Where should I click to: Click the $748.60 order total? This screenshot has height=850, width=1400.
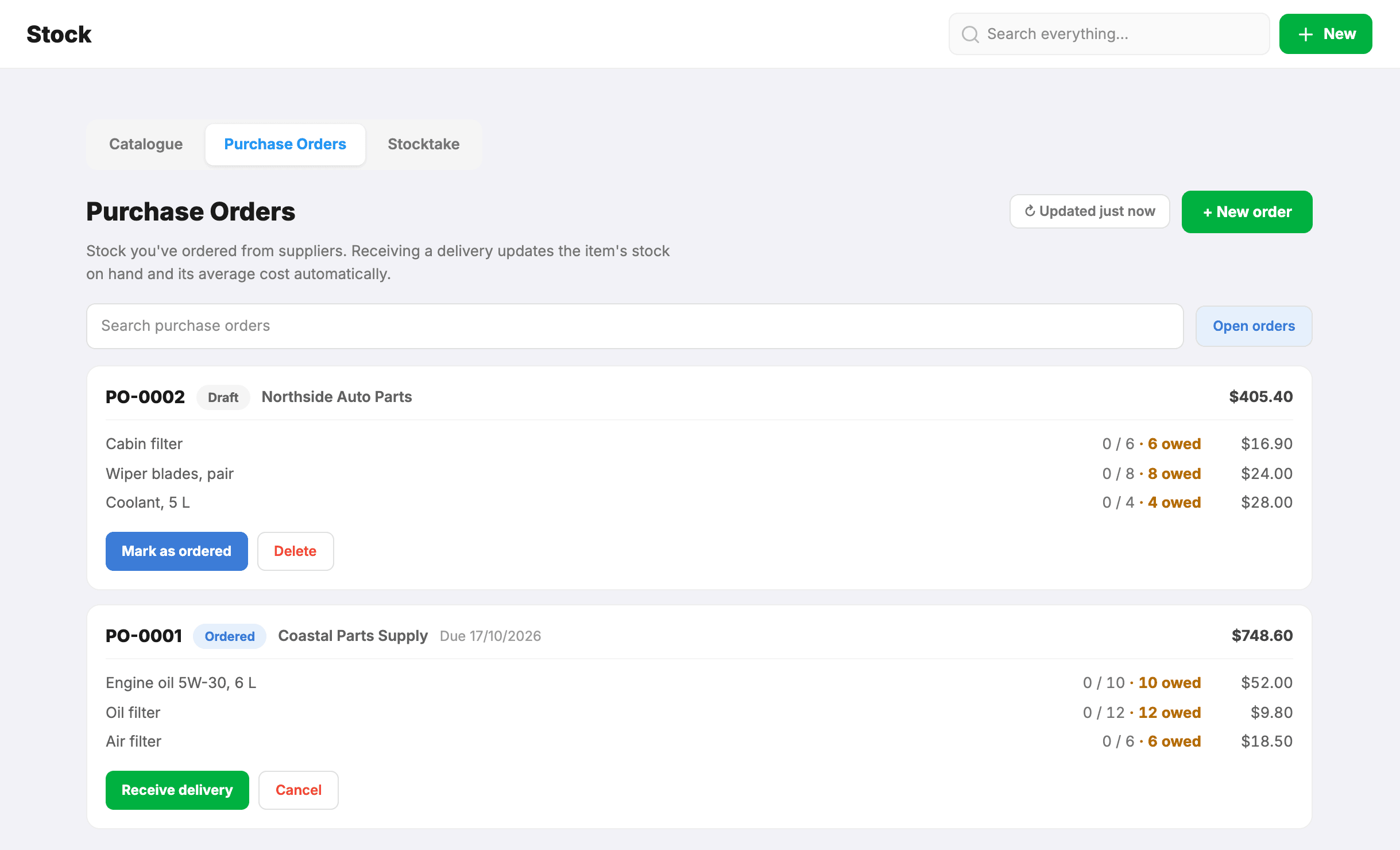tap(1262, 636)
